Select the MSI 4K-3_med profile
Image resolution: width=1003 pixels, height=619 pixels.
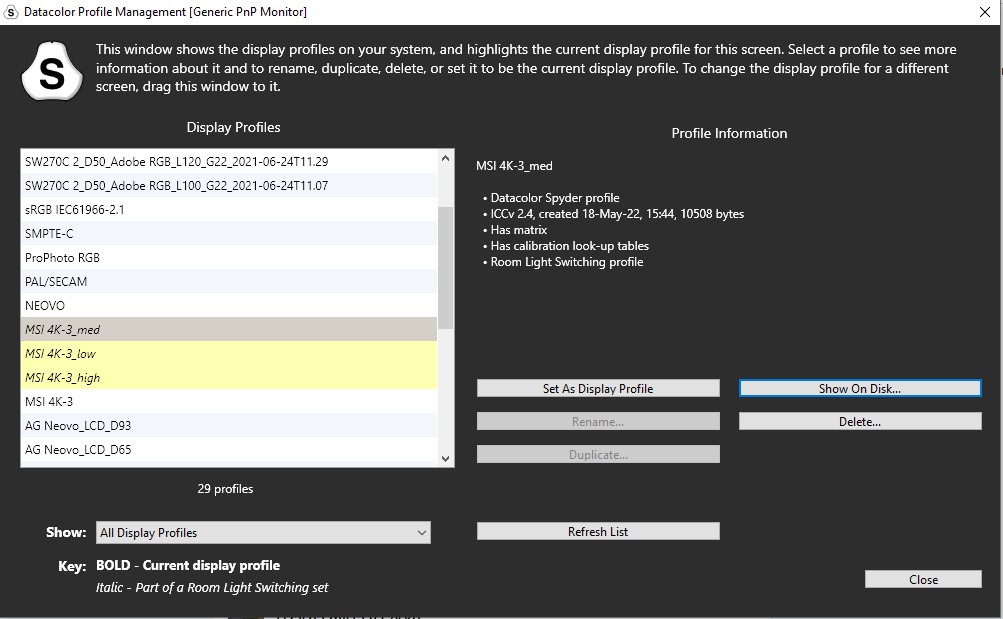click(x=229, y=329)
